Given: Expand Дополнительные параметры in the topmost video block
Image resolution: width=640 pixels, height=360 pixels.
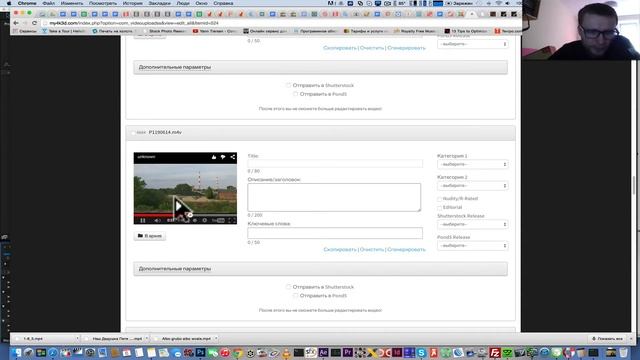Looking at the screenshot, I should (x=320, y=67).
